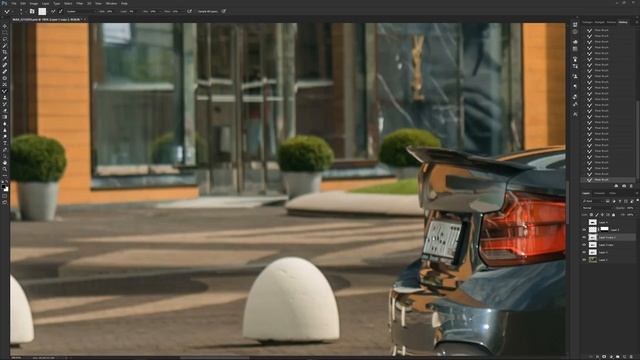Link layers using the chain icon

tap(591, 357)
